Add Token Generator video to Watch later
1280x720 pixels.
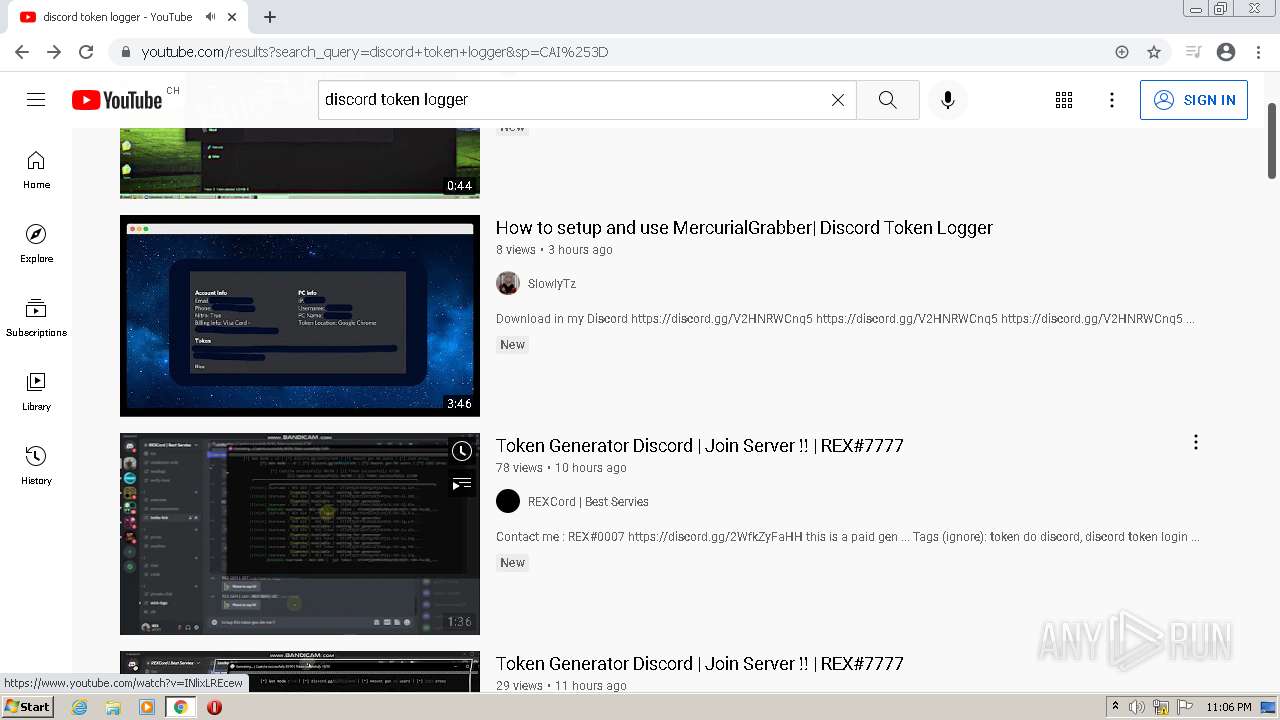tap(461, 451)
